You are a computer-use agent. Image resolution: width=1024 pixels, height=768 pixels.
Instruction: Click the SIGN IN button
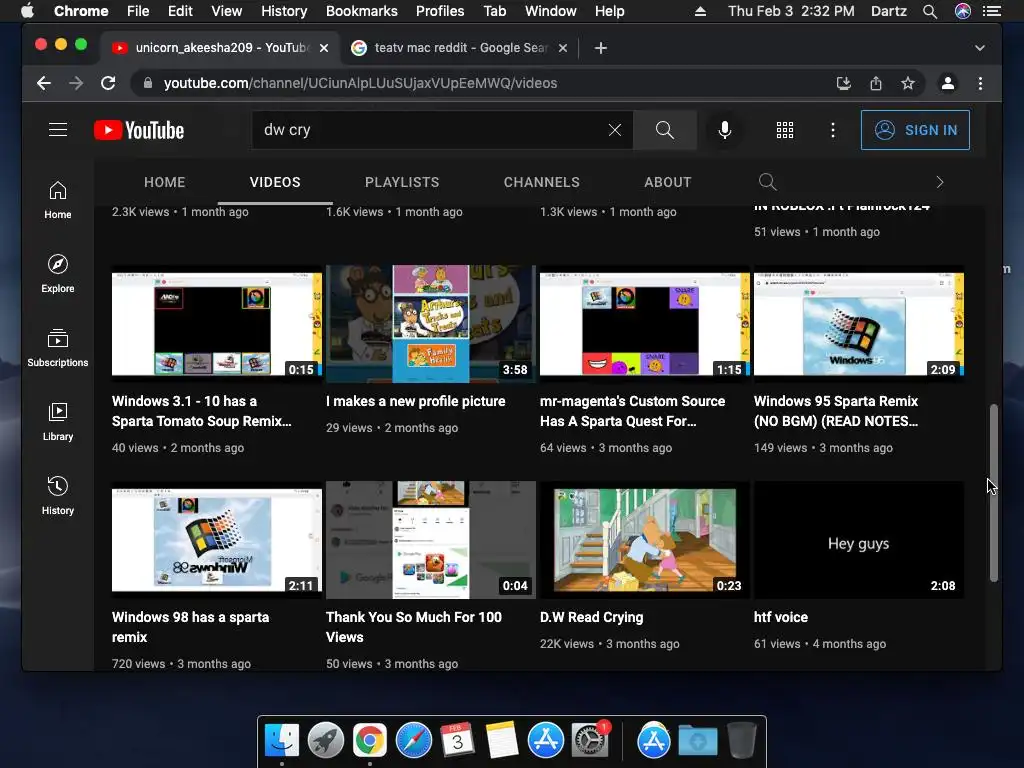click(x=915, y=130)
